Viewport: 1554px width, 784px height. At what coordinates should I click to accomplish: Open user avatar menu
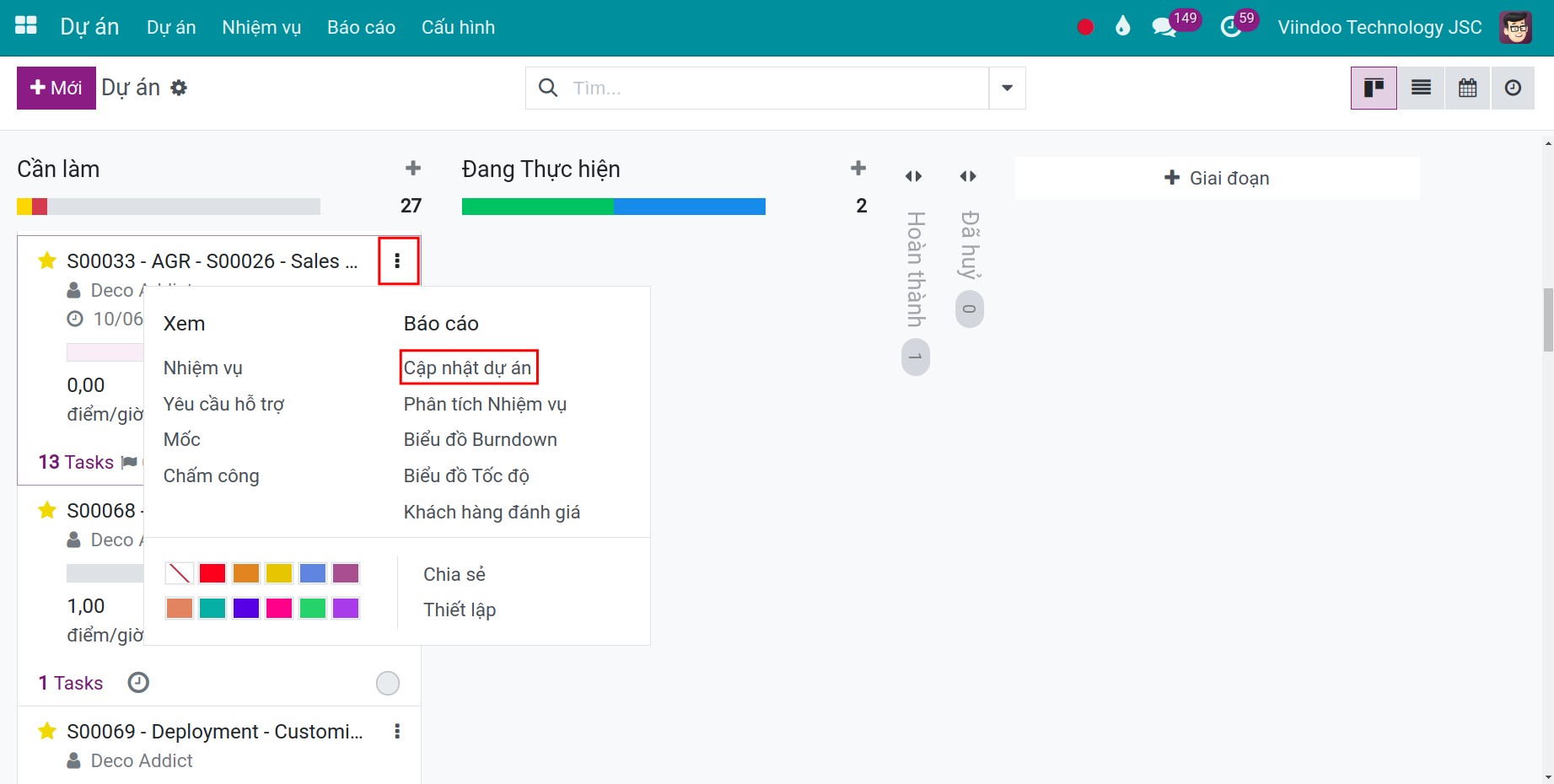click(x=1515, y=27)
